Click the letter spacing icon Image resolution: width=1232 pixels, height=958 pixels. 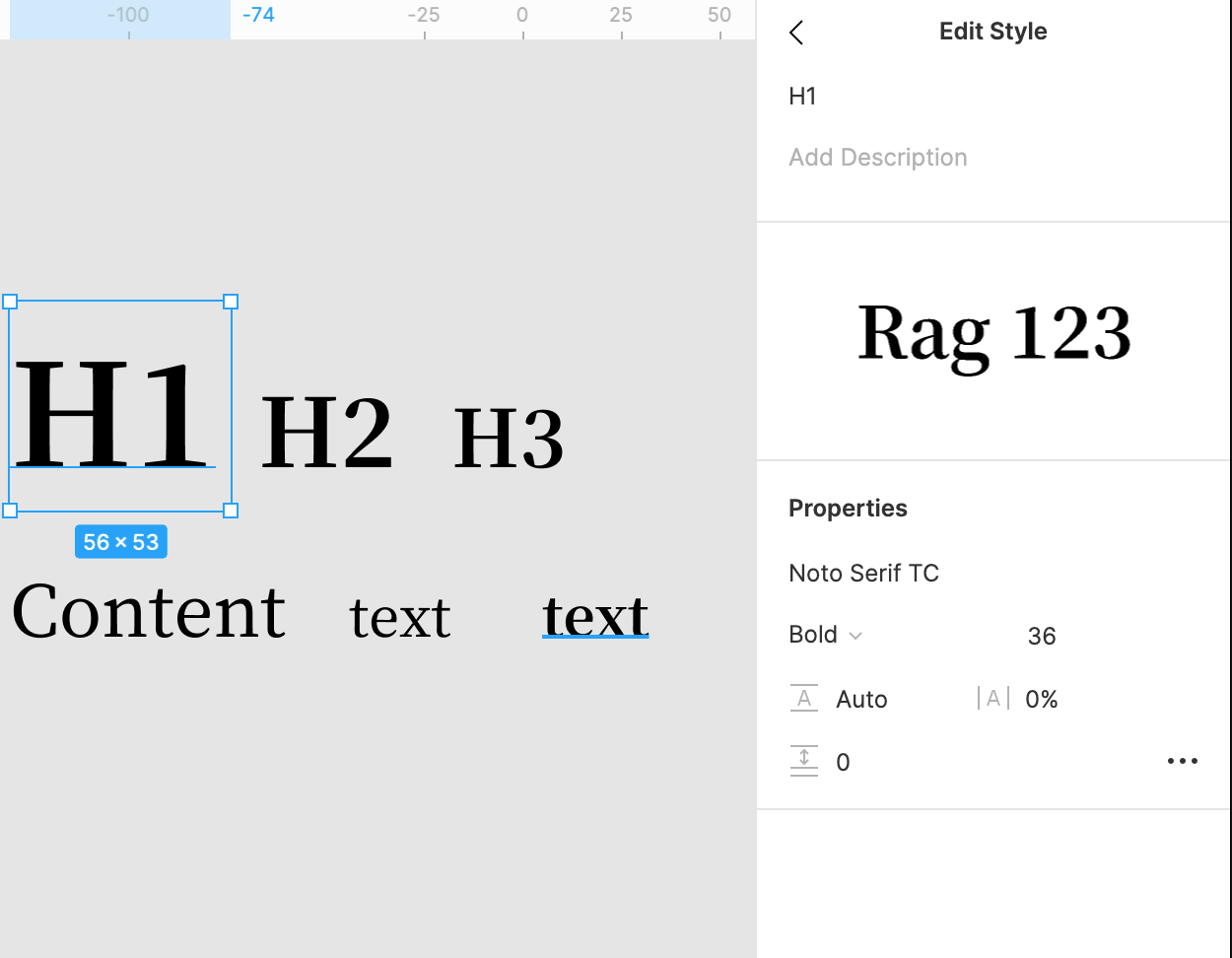[x=992, y=699]
